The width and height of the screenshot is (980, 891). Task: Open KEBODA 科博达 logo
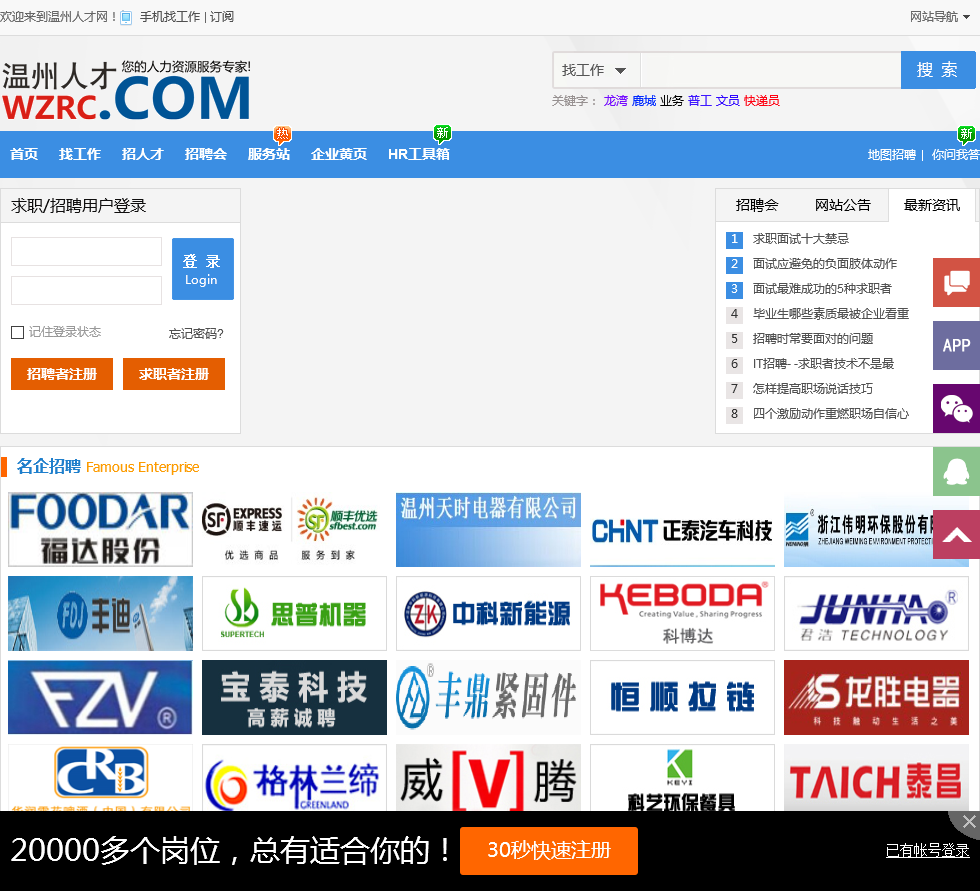[x=682, y=614]
